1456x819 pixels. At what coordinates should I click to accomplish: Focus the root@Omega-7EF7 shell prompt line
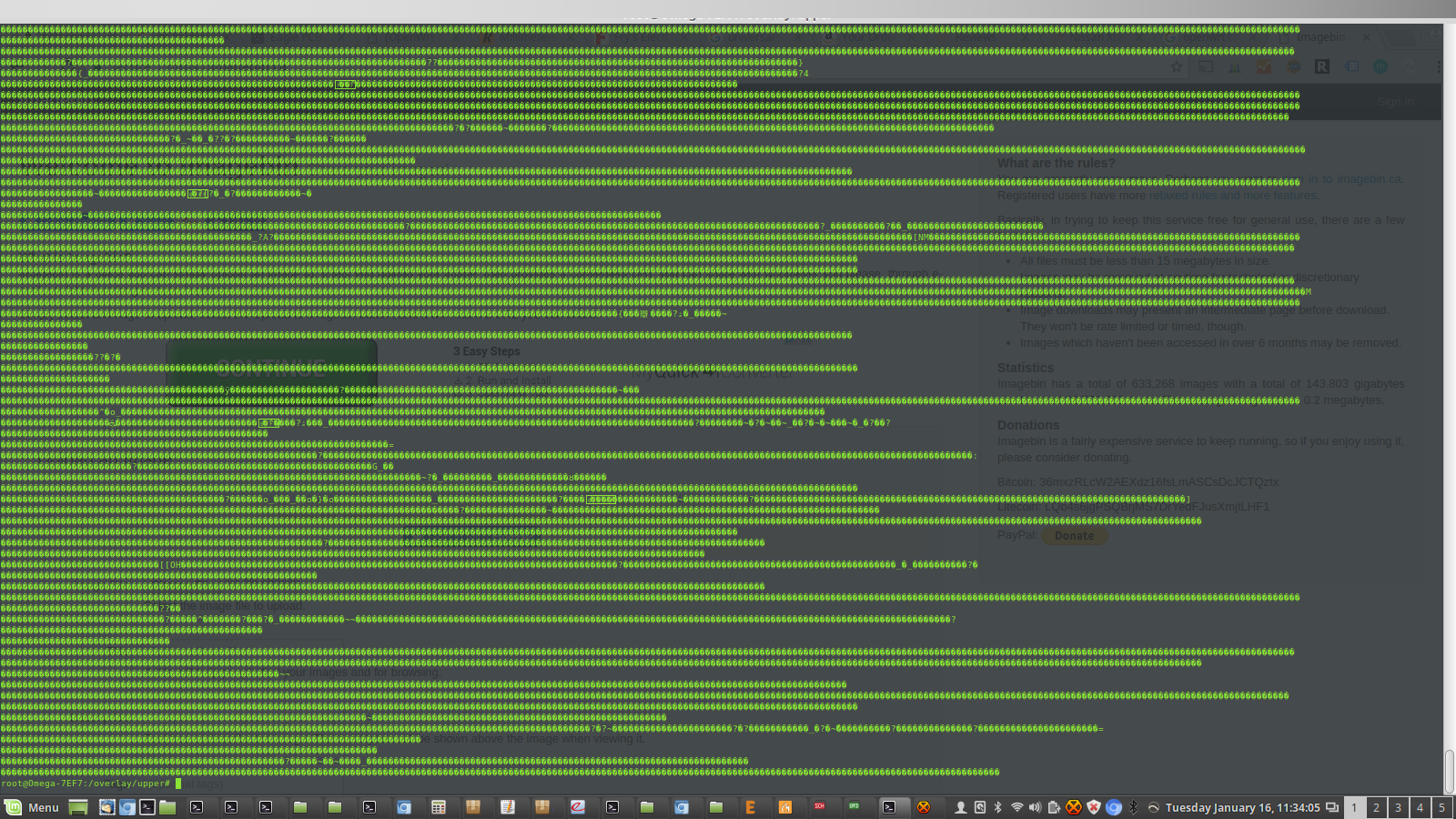point(91,783)
